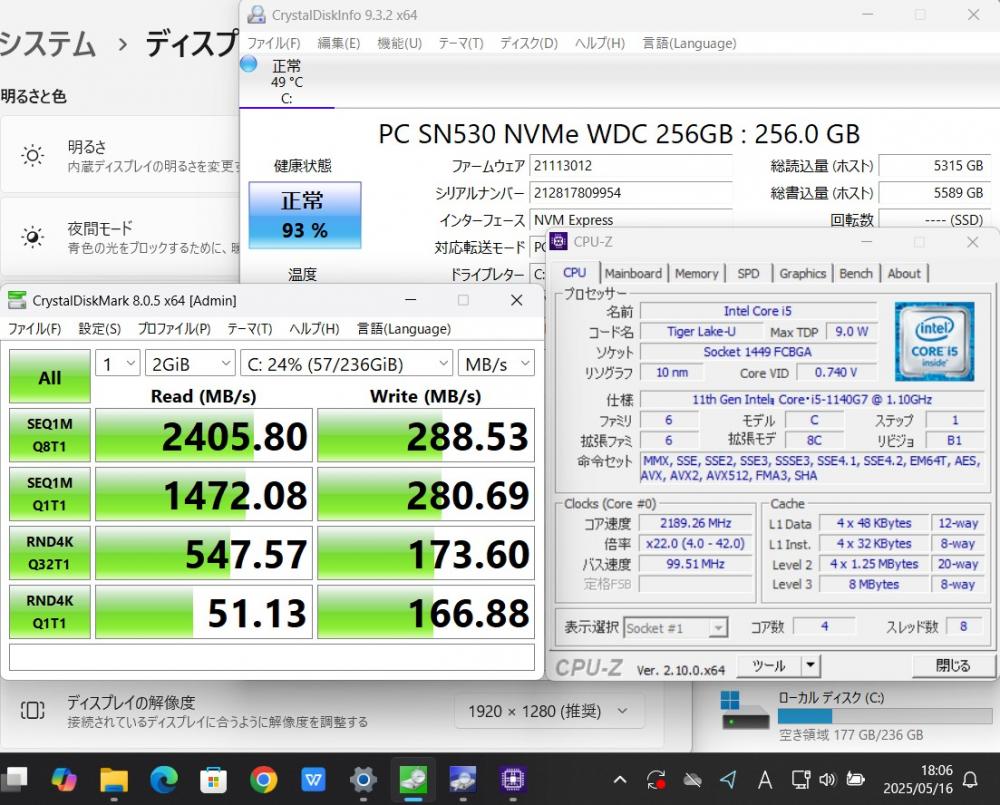This screenshot has width=1000, height=805.
Task: Start all benchmarks with the All button
Action: 50,376
